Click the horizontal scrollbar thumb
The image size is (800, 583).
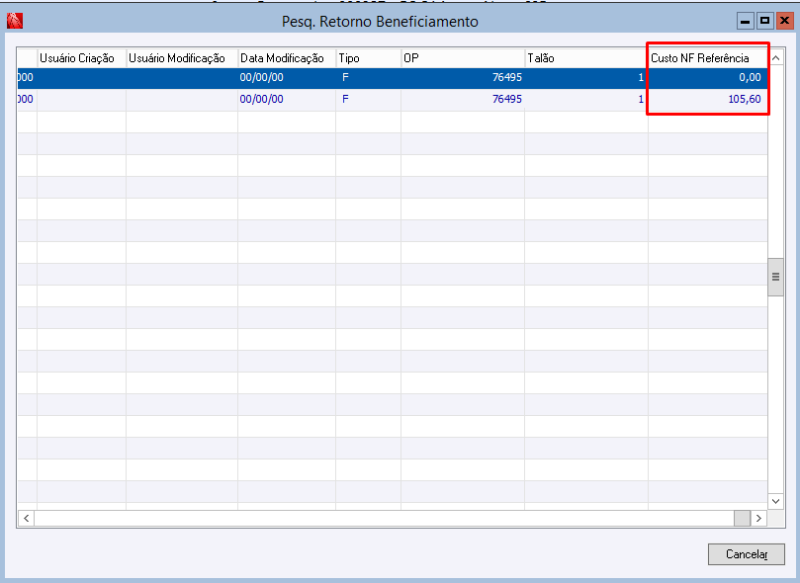coord(742,519)
